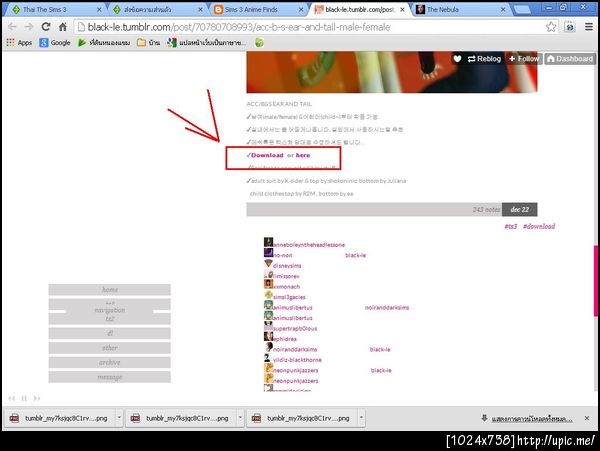This screenshot has width=600, height=451.
Task: Open the green play arrow bookmark
Action: click(x=104, y=43)
